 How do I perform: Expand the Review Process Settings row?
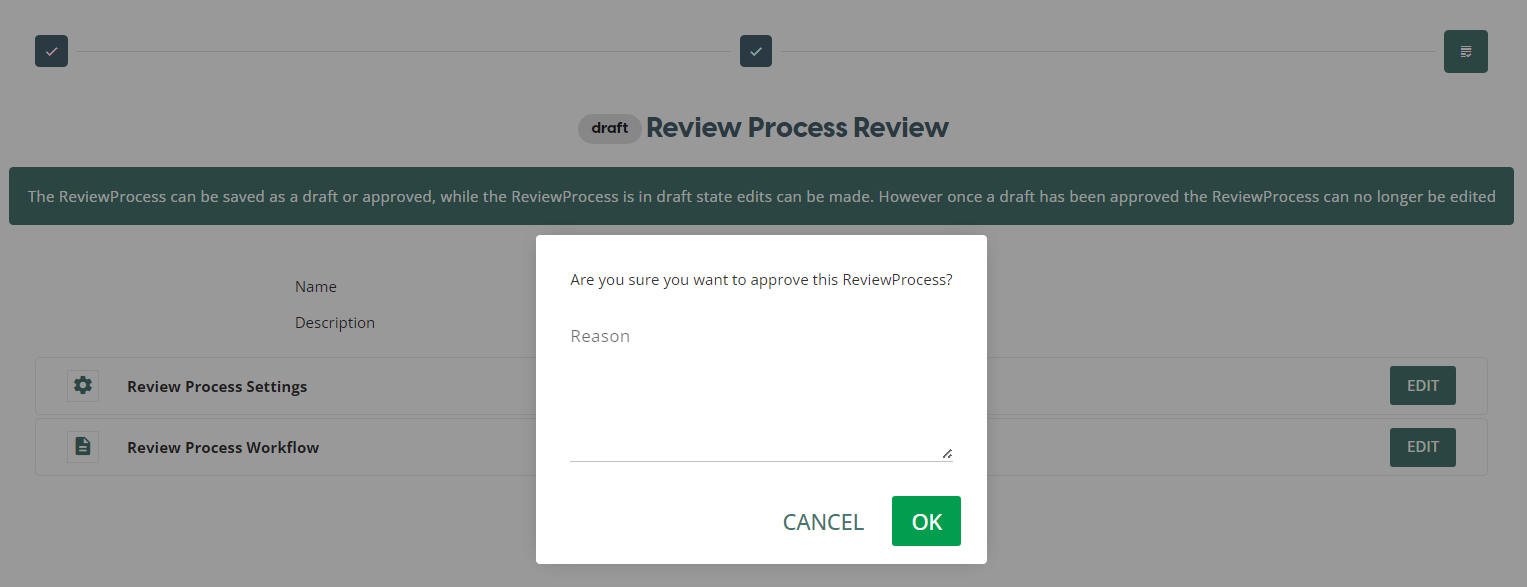pos(217,387)
